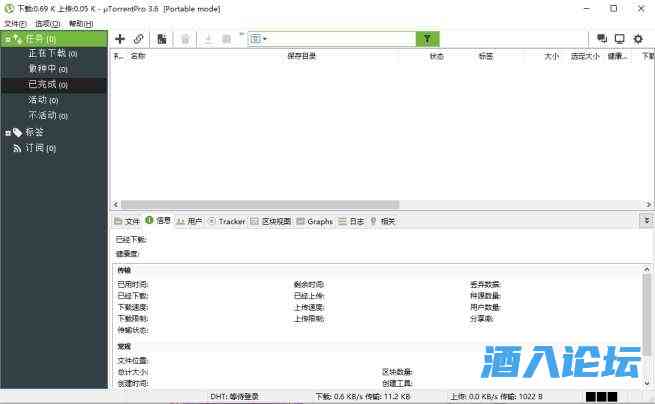Viewport: 655px width, 404px height.
Task: Click Add Torrent from URL link icon
Action: [x=138, y=39]
